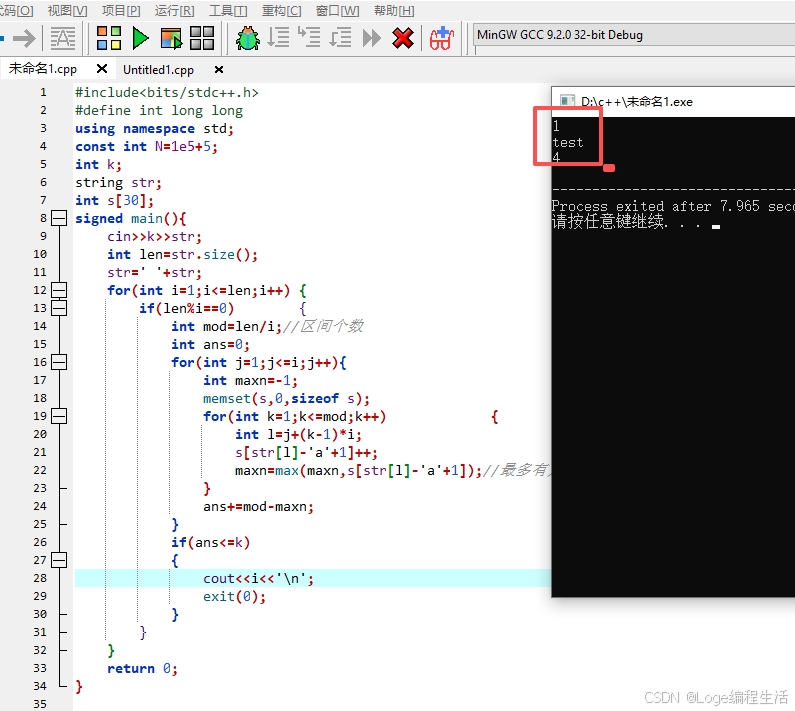Click the 请按任意键继续 prompt in console
795x711 pixels.
click(626, 222)
